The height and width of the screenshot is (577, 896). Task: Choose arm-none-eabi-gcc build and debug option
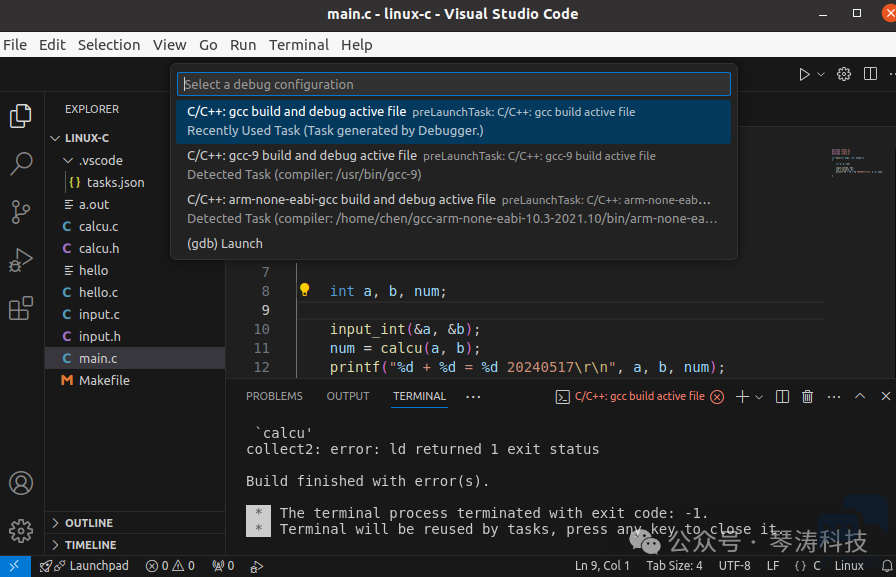point(454,209)
